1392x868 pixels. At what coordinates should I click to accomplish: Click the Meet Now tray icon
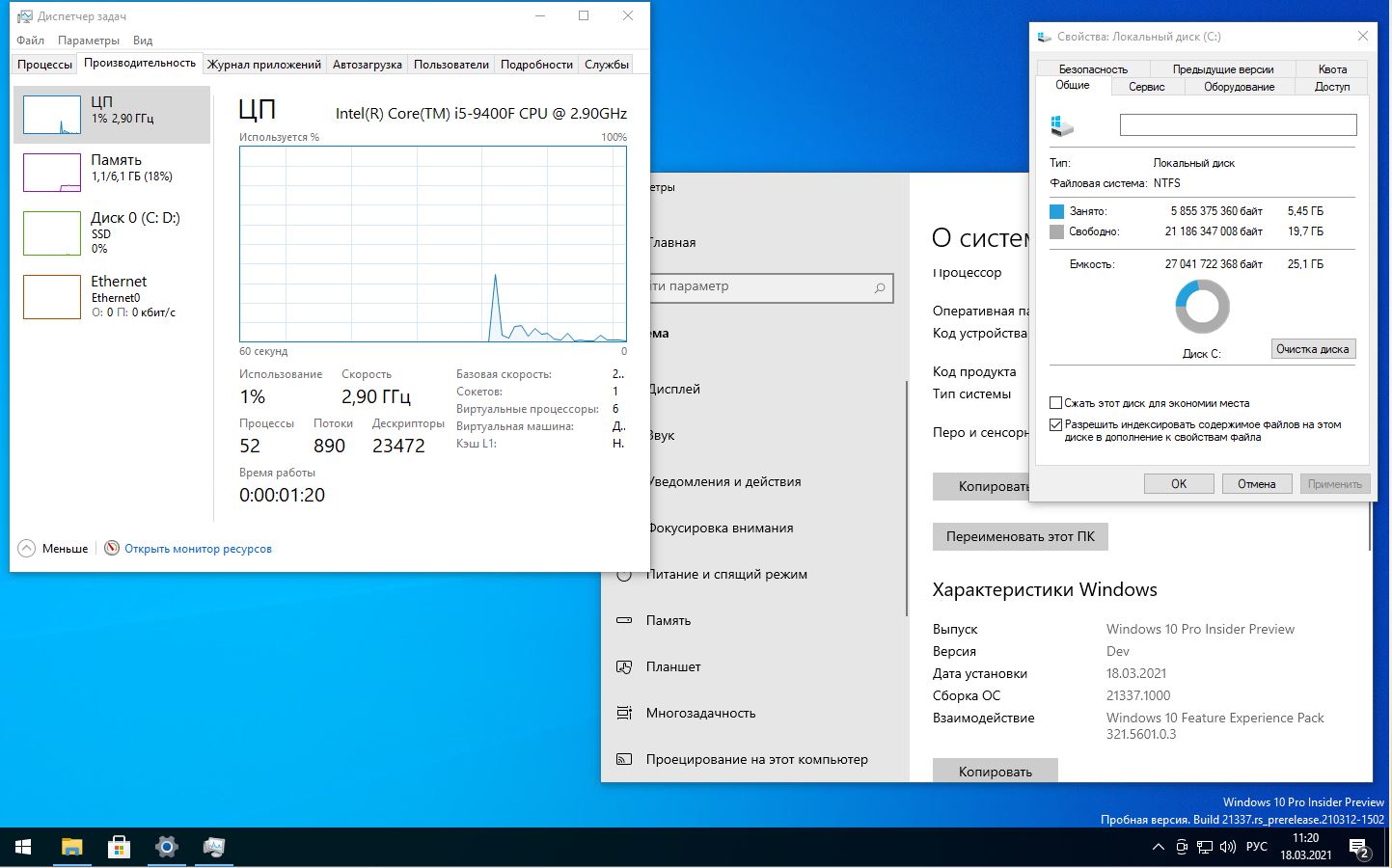coord(1182,848)
